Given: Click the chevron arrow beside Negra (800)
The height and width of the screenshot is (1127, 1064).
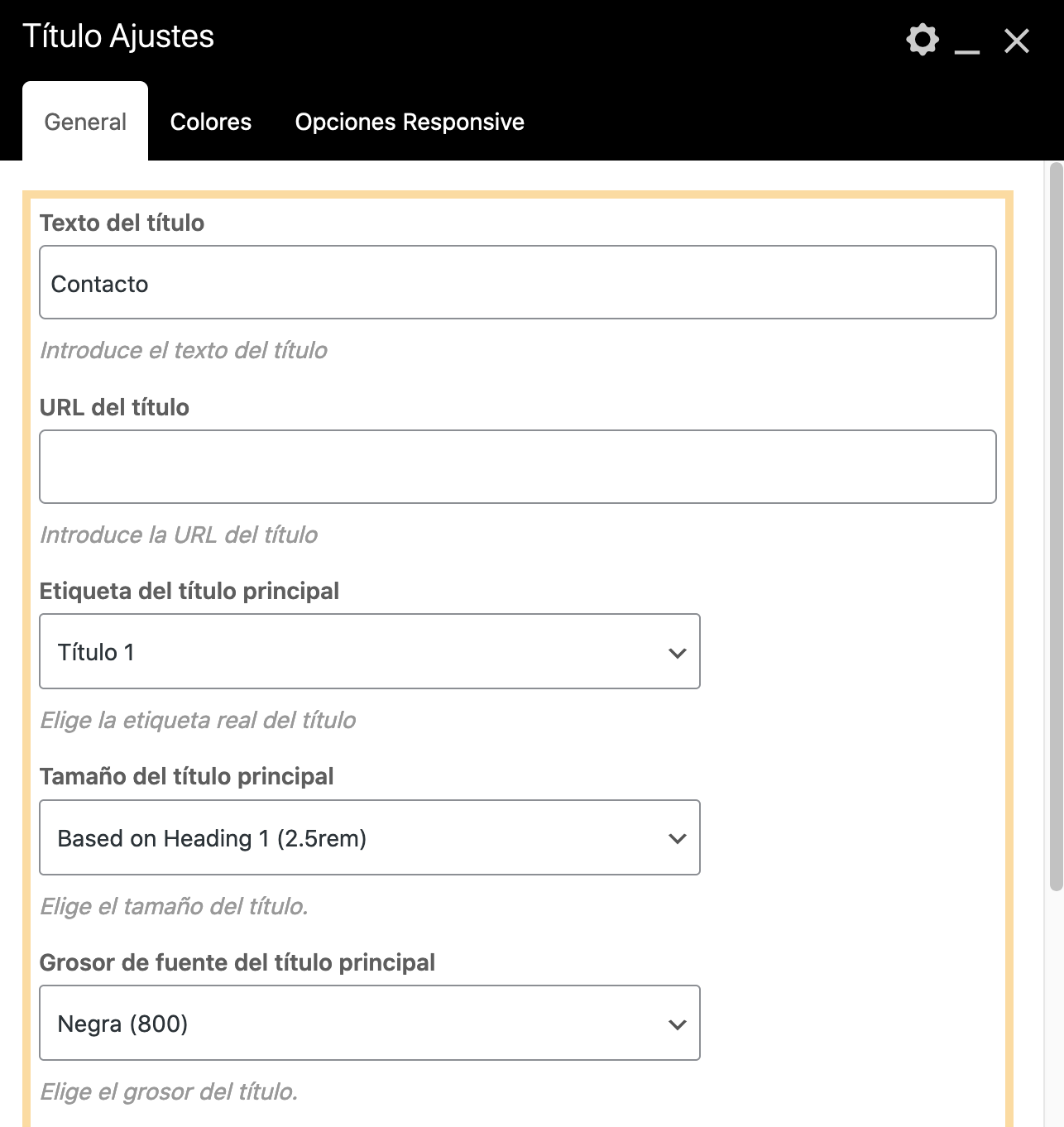Looking at the screenshot, I should [677, 1024].
